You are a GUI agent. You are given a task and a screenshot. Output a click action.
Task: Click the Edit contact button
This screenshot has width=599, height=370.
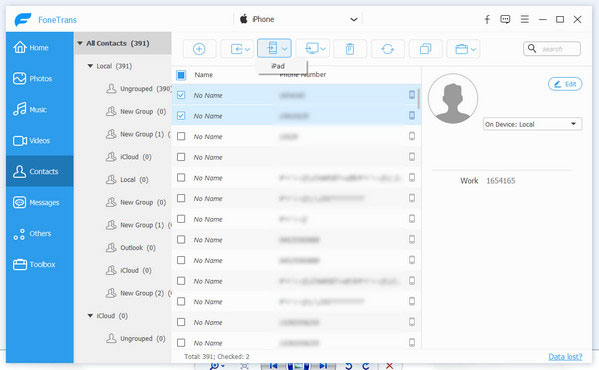click(565, 84)
